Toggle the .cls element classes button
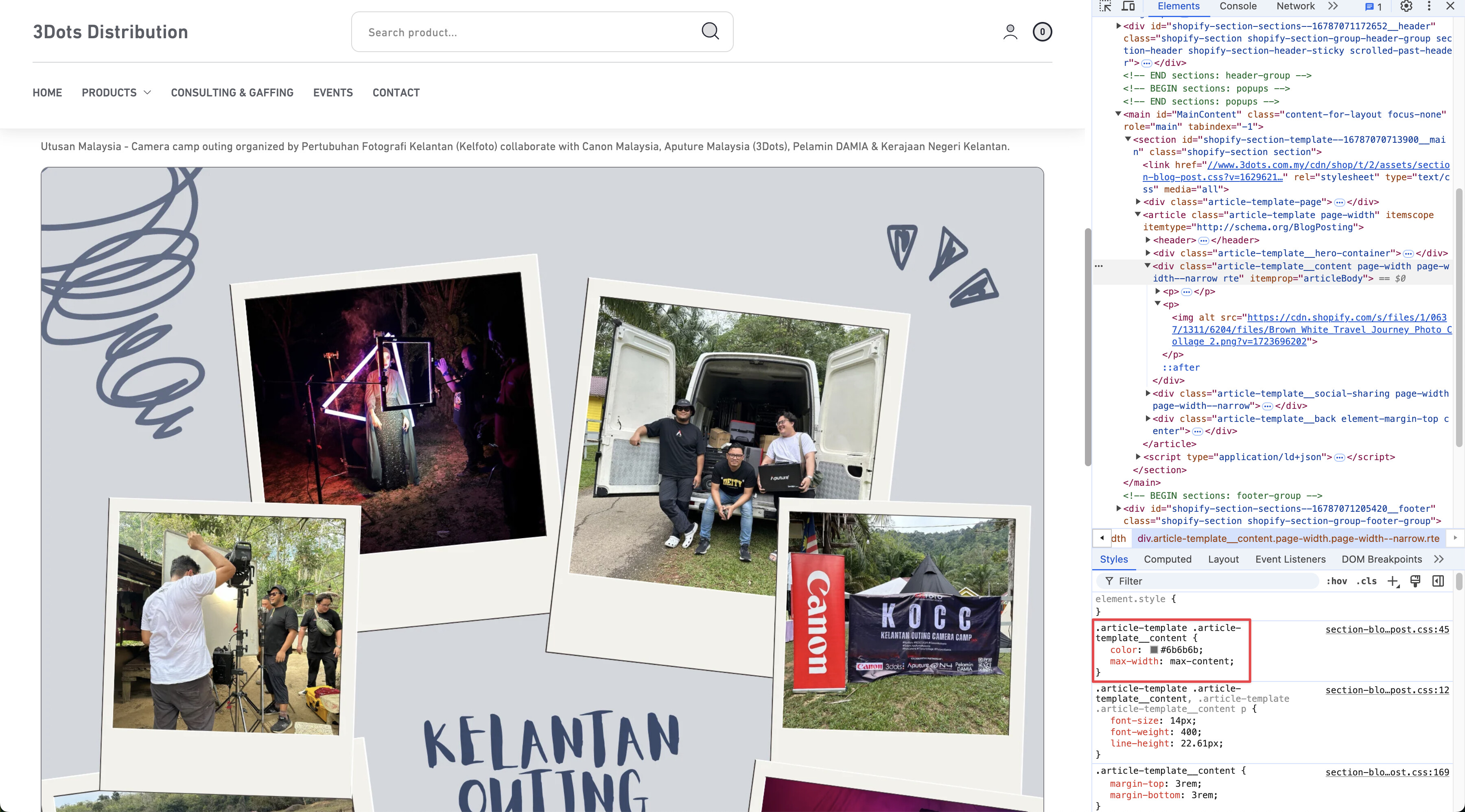This screenshot has width=1465, height=812. (x=1366, y=581)
